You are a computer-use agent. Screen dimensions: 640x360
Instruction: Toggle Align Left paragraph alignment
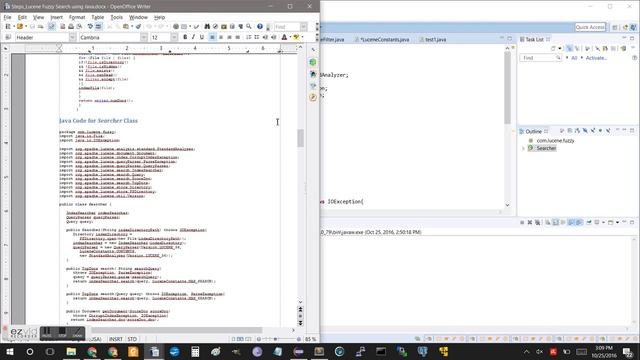tap(212, 37)
